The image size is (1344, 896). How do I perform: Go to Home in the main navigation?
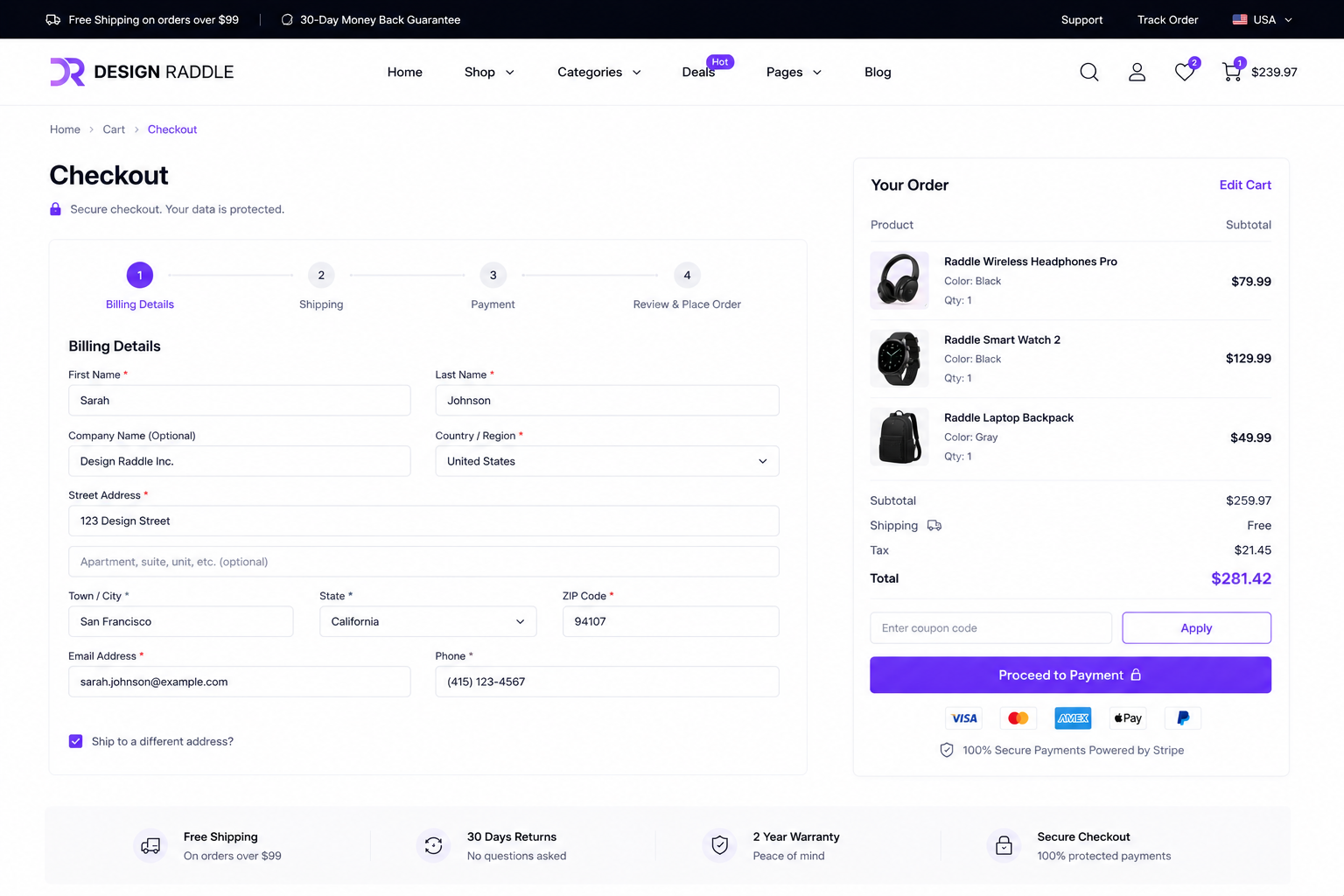pyautogui.click(x=405, y=72)
